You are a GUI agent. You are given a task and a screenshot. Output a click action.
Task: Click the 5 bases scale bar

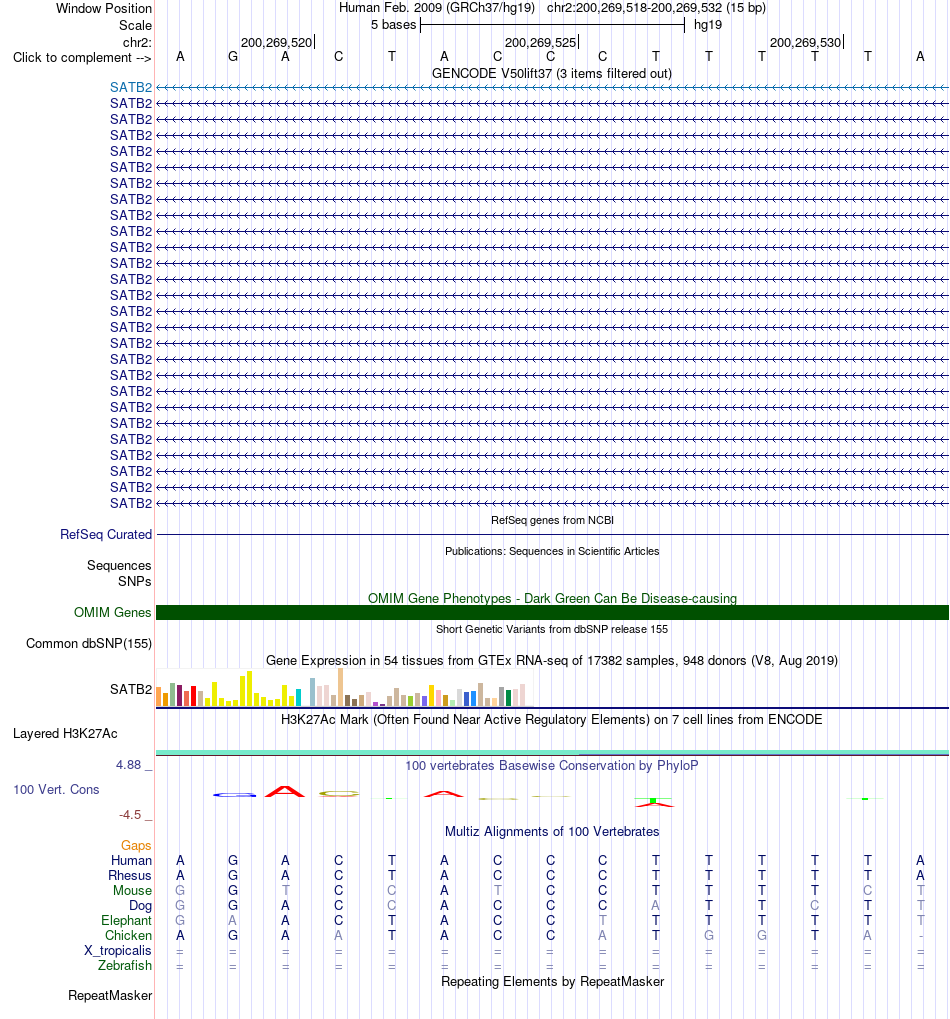point(552,25)
